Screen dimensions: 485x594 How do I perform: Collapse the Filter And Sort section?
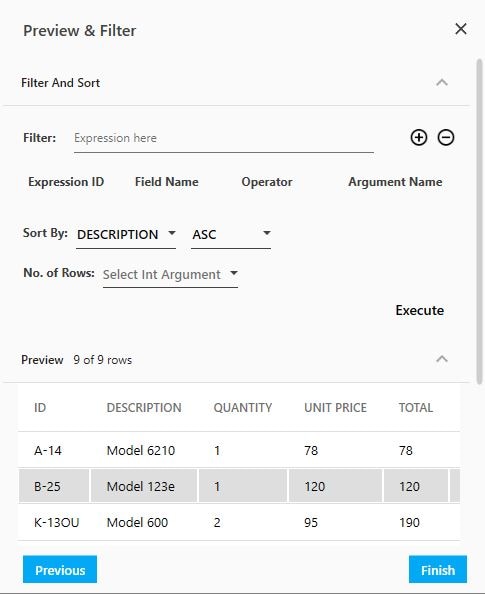tap(442, 82)
